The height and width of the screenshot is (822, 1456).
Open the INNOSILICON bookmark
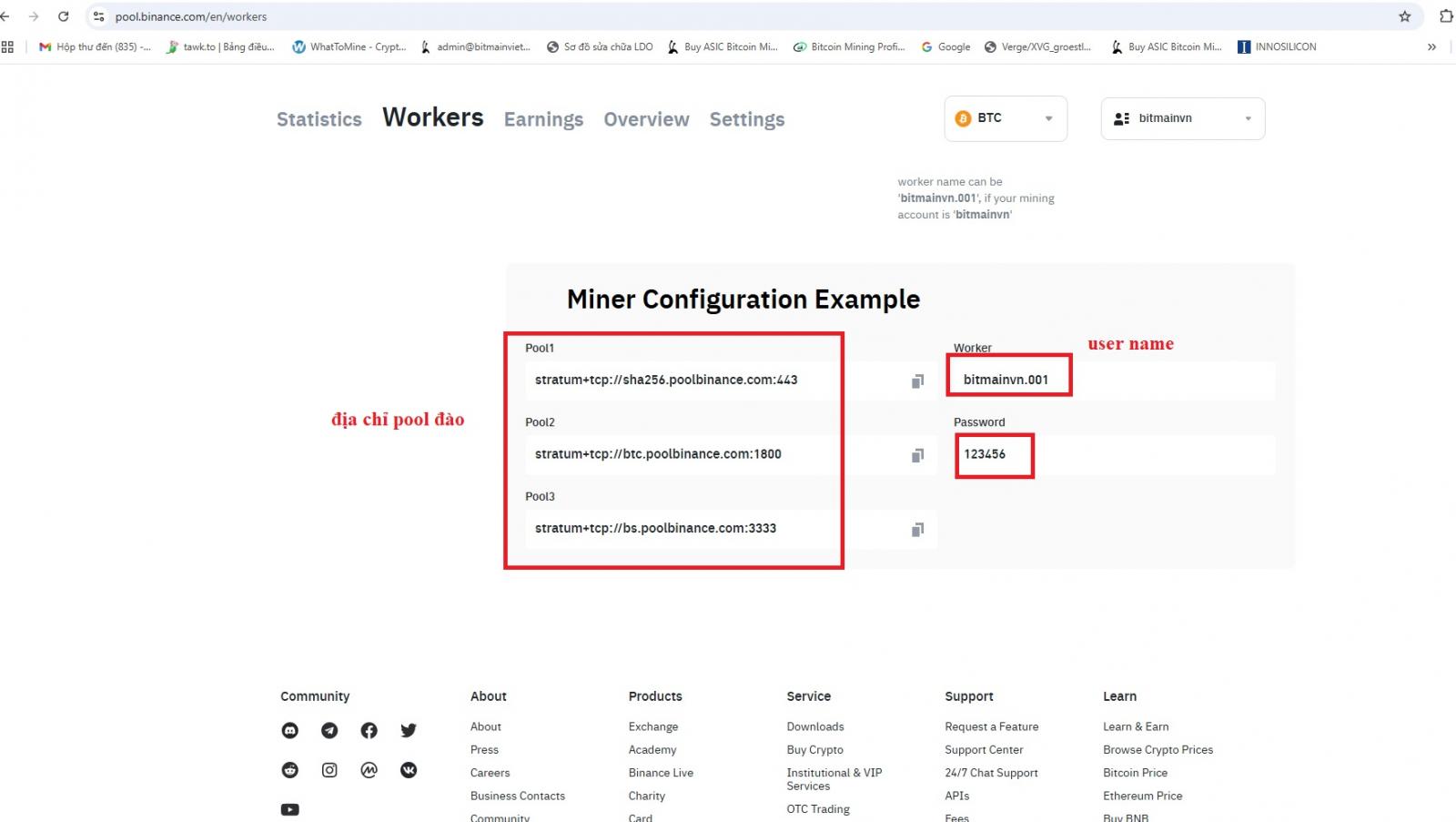coord(1277,46)
